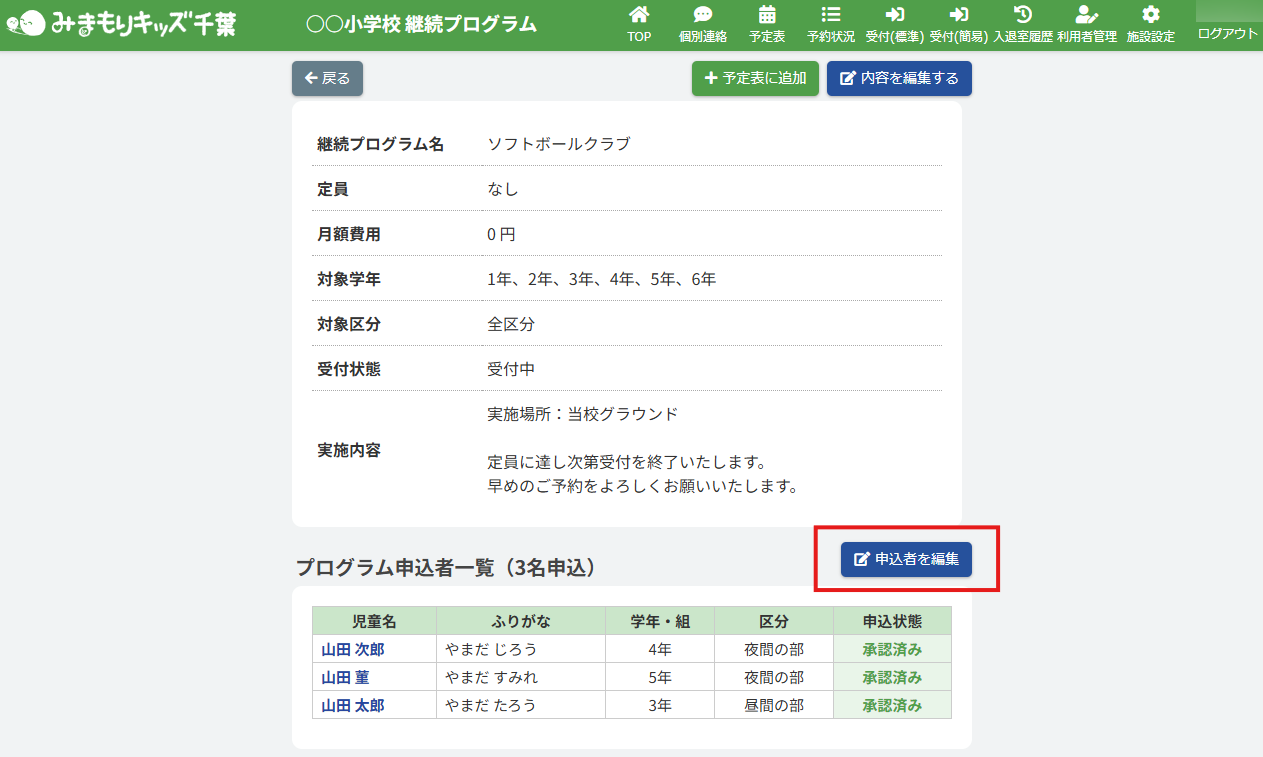This screenshot has width=1263, height=757.
Task: Open 施設設定 gear icon
Action: [1150, 15]
